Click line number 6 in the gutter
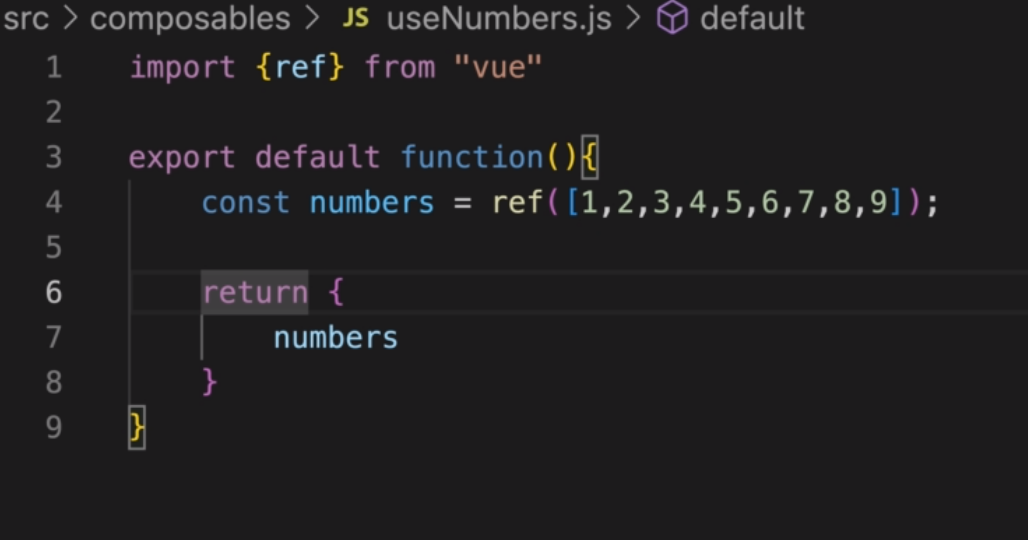Image resolution: width=1028 pixels, height=540 pixels. click(54, 292)
